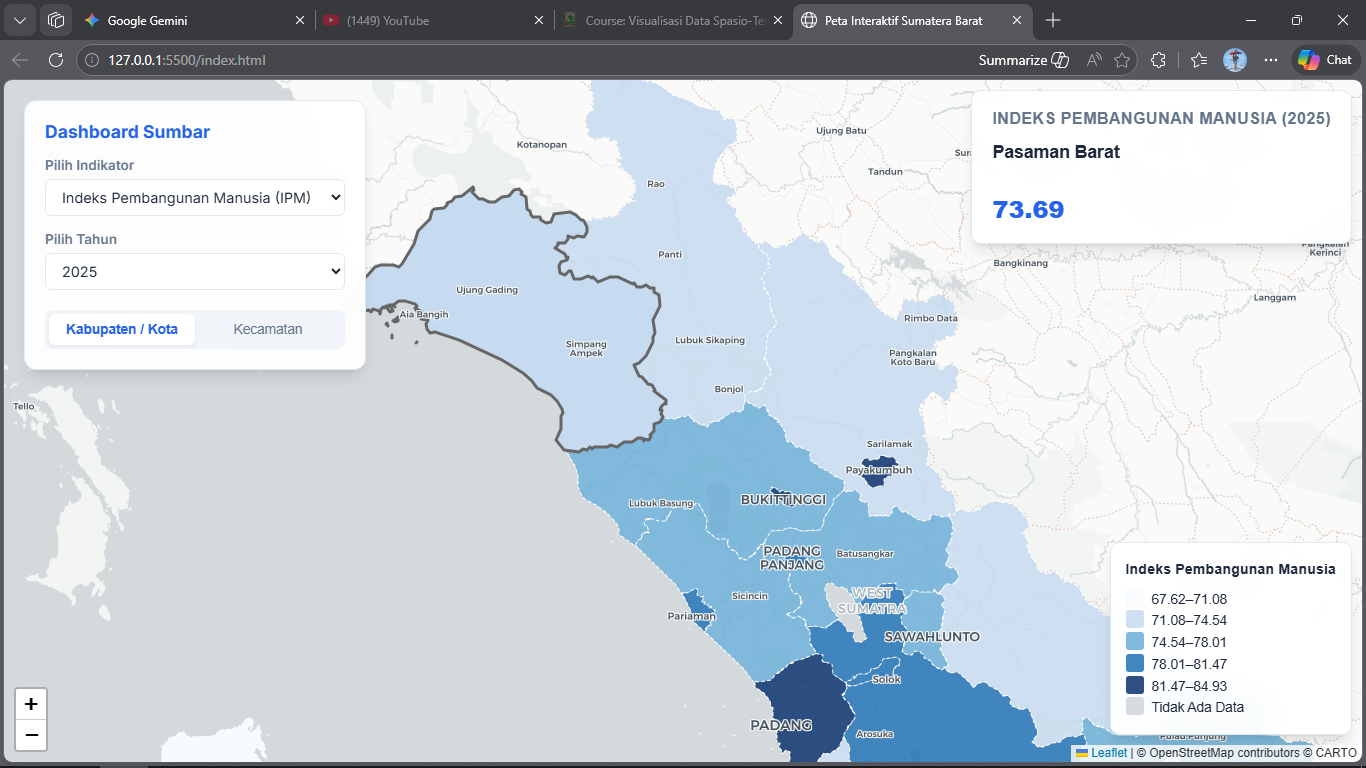The height and width of the screenshot is (768, 1366).
Task: Open the browser profile avatar
Action: (x=1235, y=60)
